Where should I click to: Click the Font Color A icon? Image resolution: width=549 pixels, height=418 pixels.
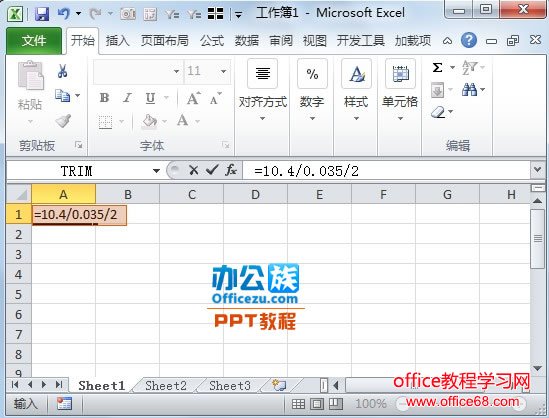point(182,121)
